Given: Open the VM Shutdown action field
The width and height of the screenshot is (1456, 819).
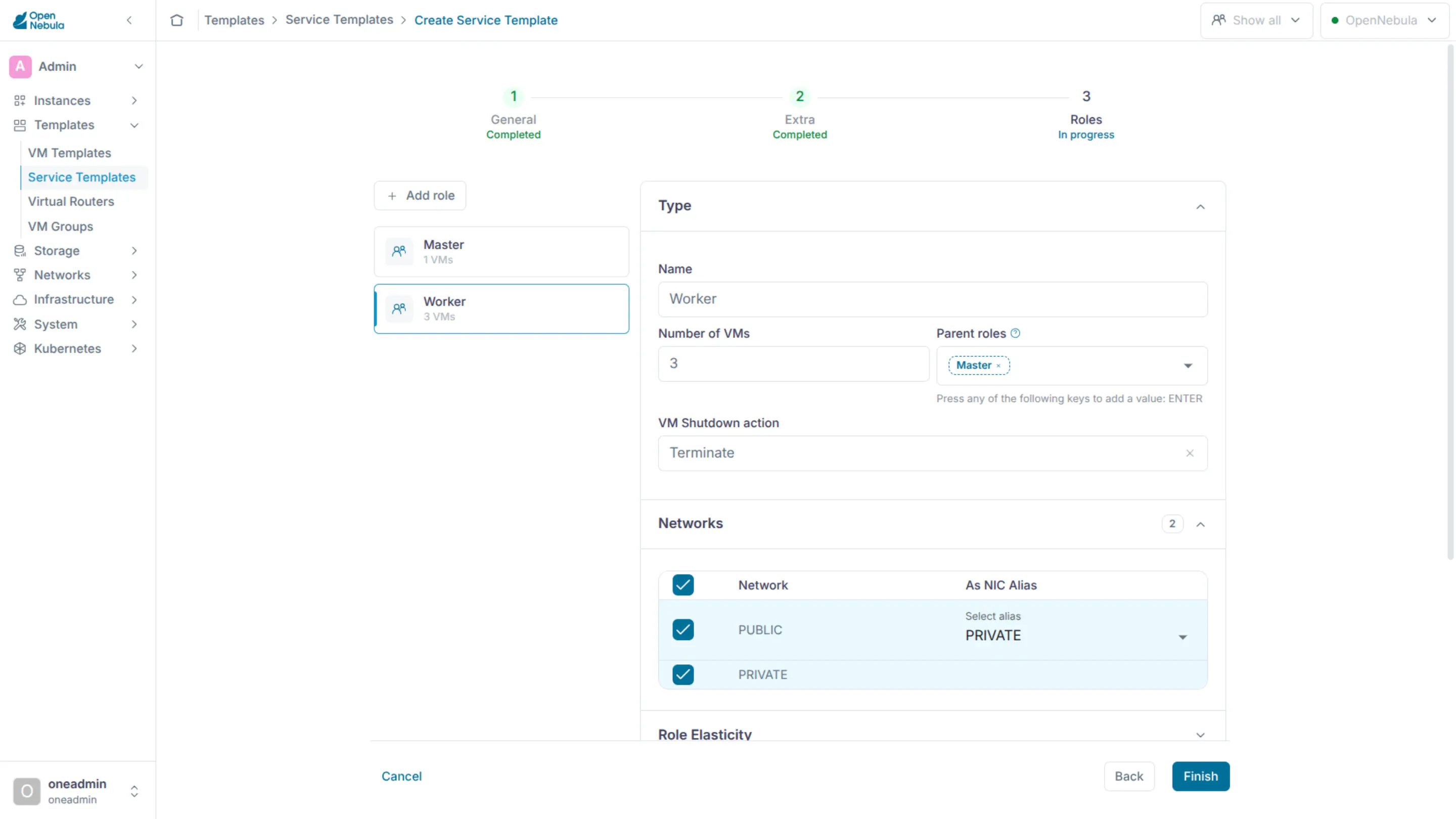Looking at the screenshot, I should pyautogui.click(x=933, y=453).
